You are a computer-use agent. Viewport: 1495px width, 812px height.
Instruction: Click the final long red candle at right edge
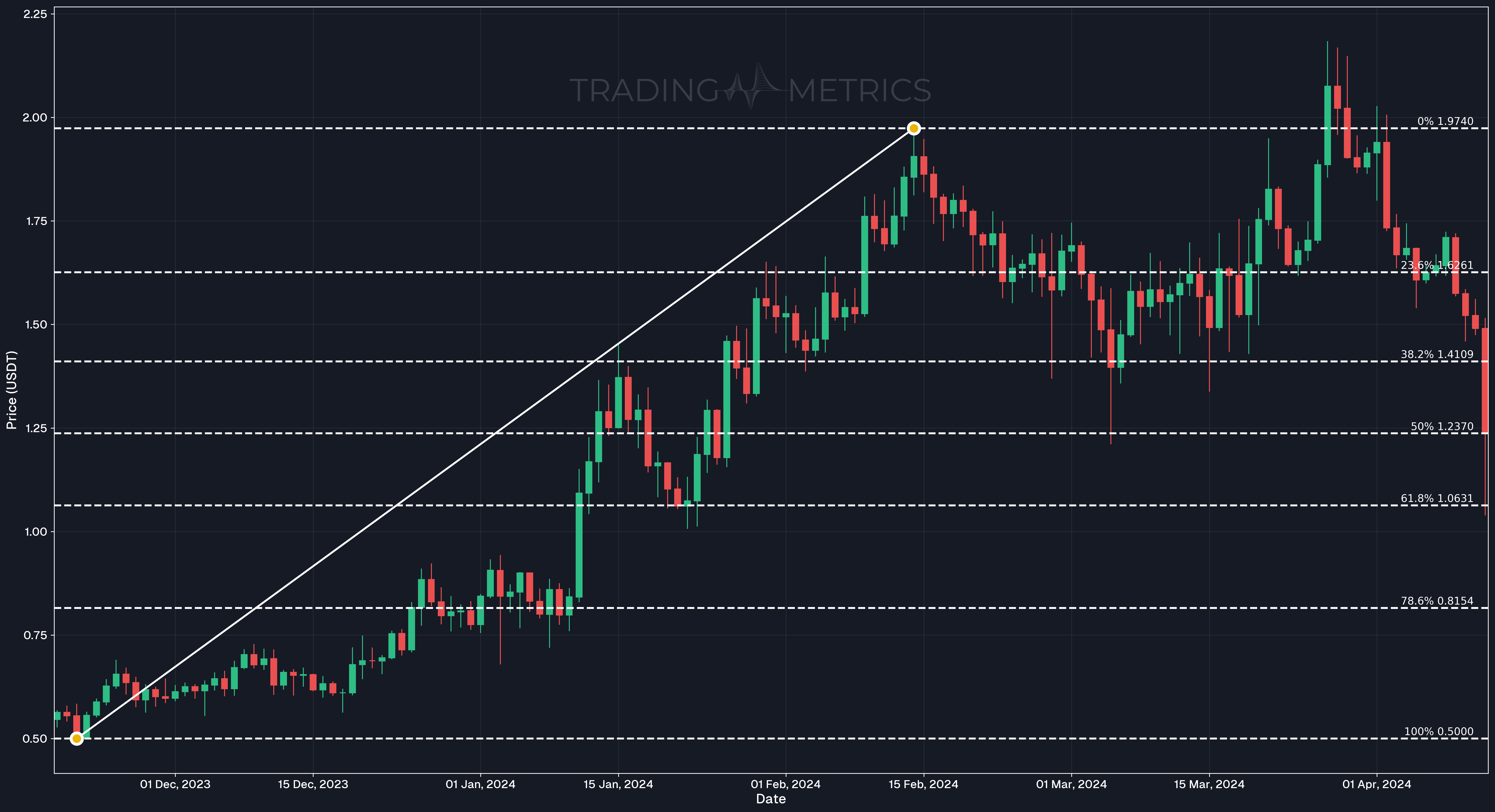click(1485, 381)
